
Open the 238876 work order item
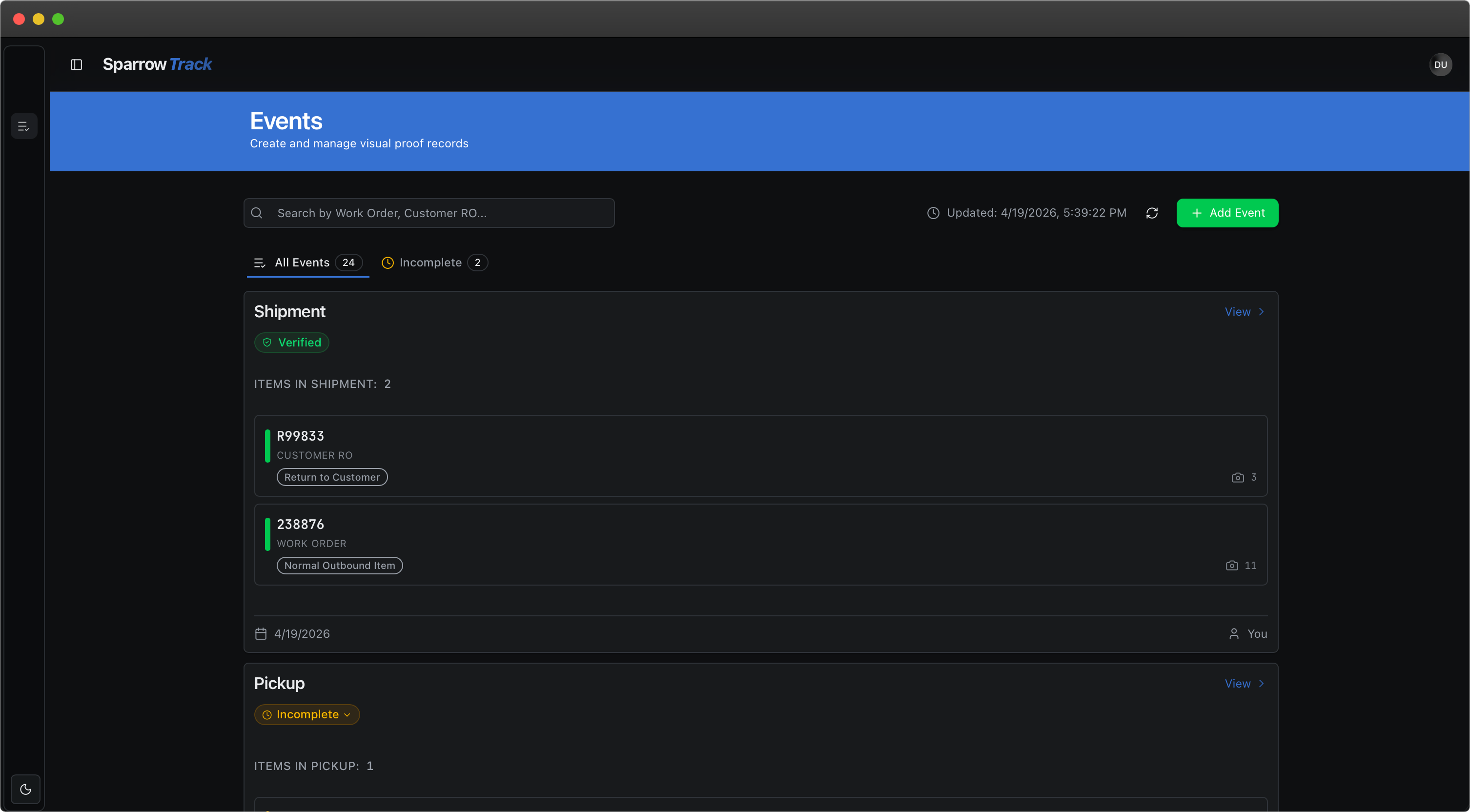761,545
